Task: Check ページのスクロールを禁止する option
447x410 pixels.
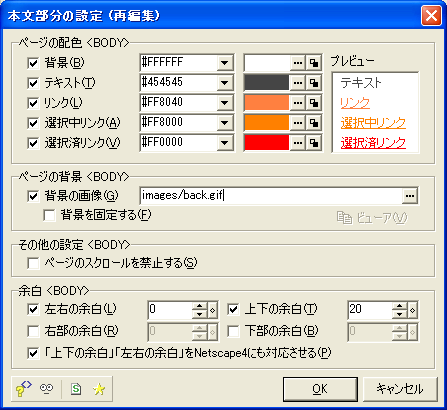Action: click(x=33, y=263)
